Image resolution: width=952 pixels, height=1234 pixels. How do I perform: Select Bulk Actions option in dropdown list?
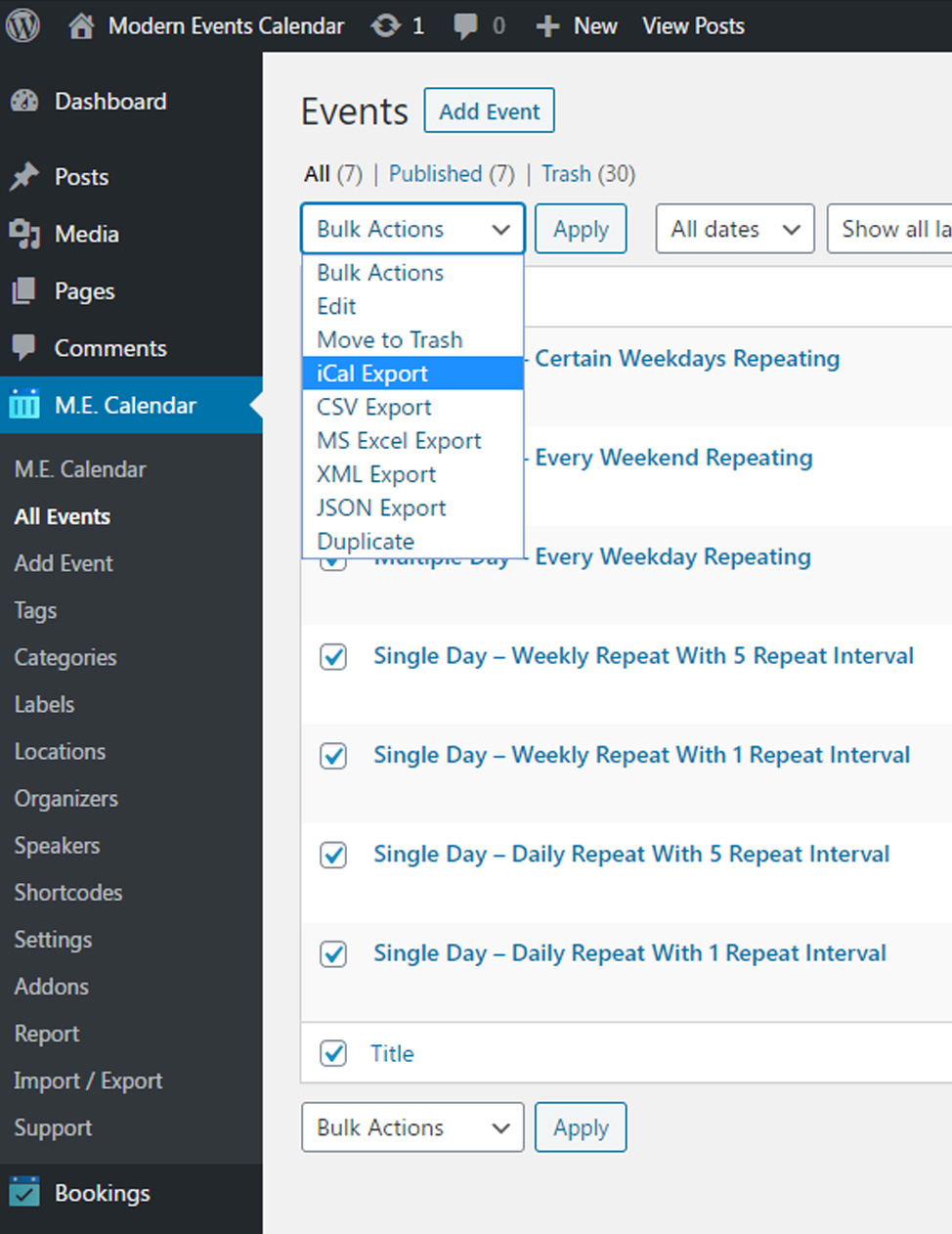(412, 273)
